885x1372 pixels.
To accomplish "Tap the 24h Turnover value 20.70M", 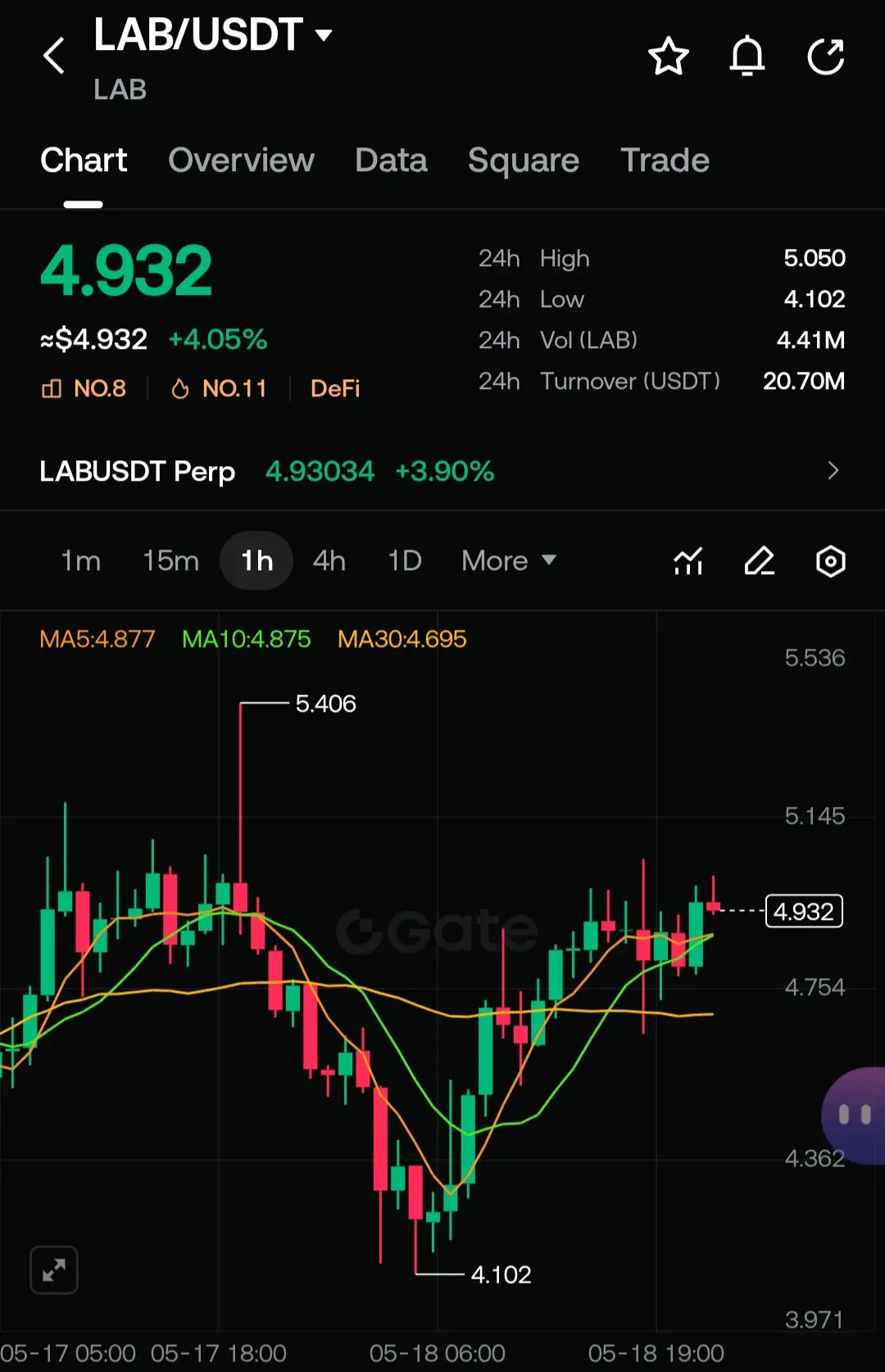I will click(x=804, y=381).
